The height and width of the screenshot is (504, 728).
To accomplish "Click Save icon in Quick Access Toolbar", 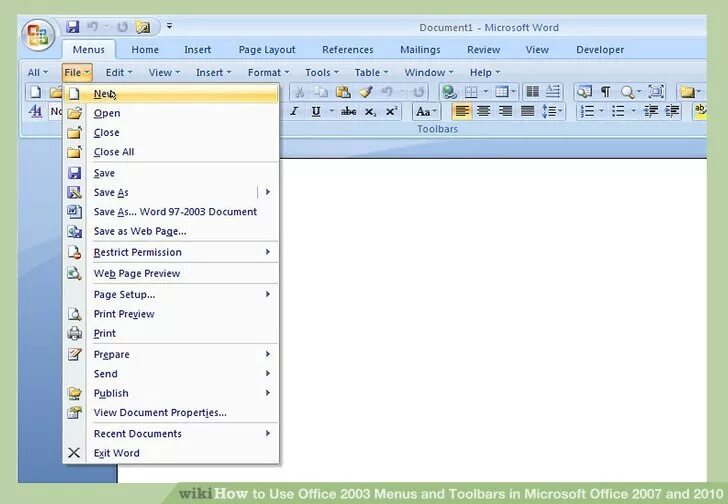I will (73, 27).
